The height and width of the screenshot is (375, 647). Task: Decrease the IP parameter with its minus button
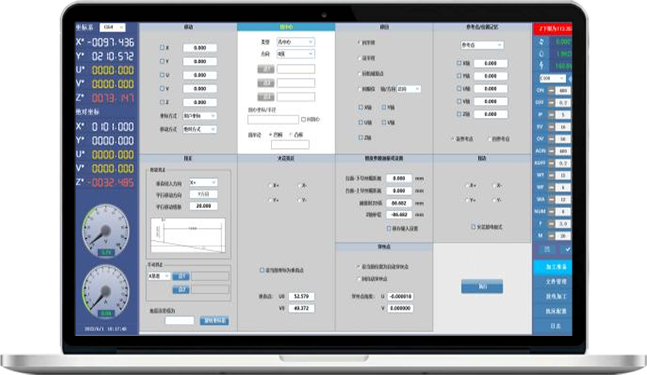pos(551,115)
